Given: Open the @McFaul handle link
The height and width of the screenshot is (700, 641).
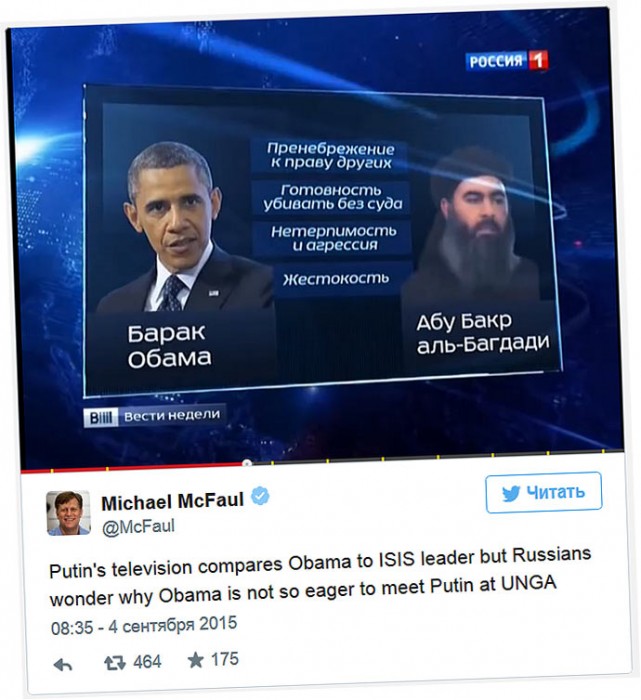Looking at the screenshot, I should coord(138,527).
